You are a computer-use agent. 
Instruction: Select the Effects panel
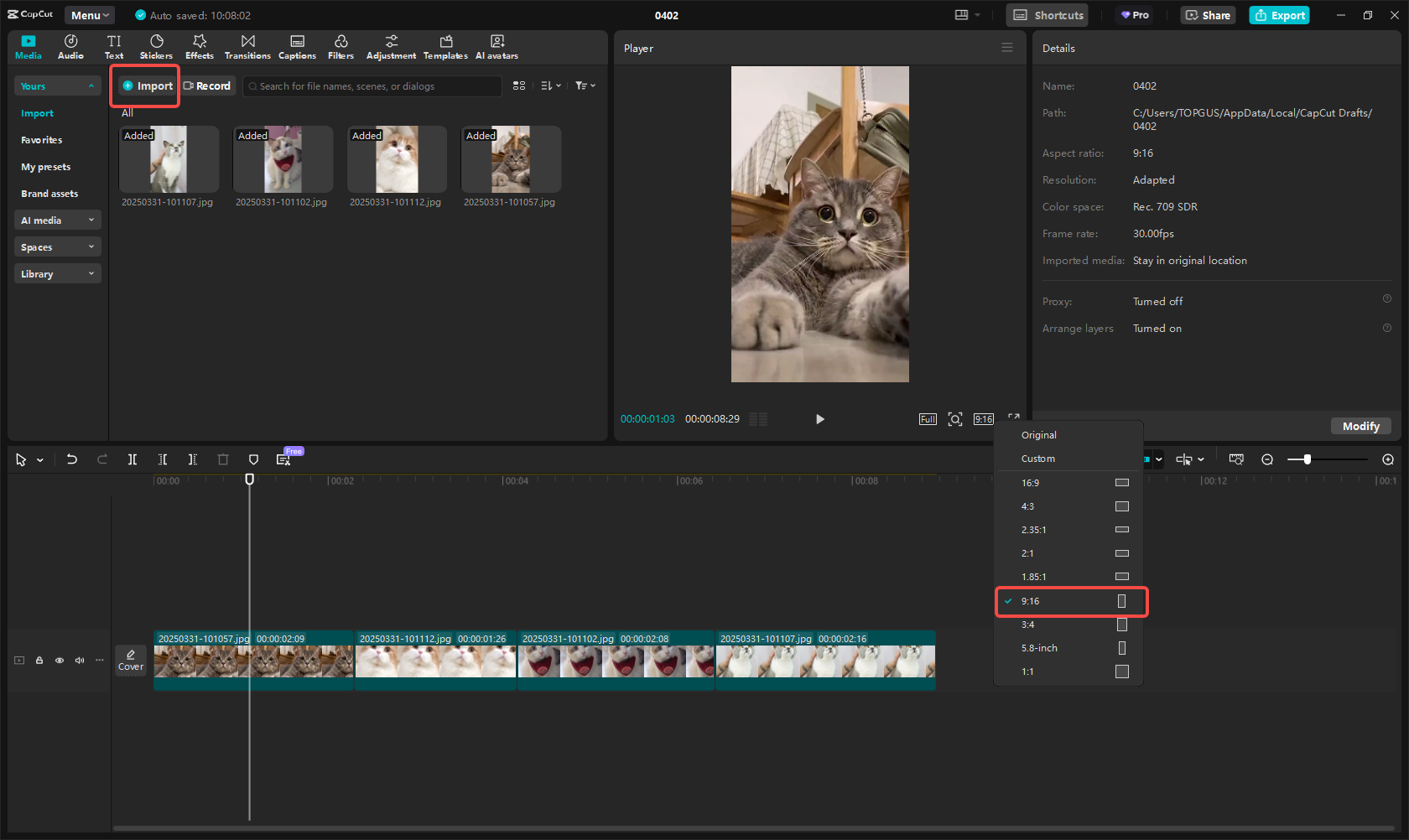tap(199, 46)
